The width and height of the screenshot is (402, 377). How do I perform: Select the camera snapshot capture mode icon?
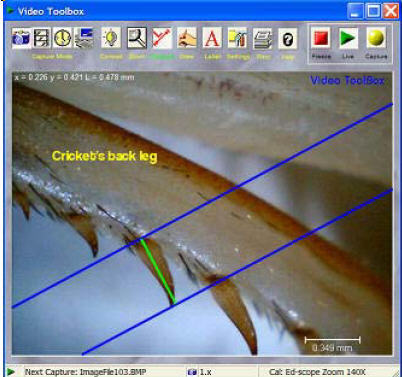[21, 38]
